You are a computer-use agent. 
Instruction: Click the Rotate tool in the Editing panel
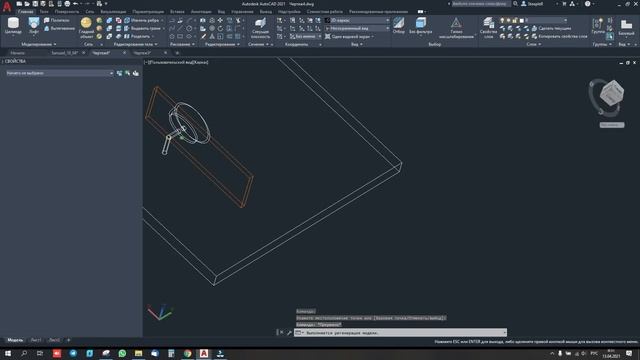(220, 28)
